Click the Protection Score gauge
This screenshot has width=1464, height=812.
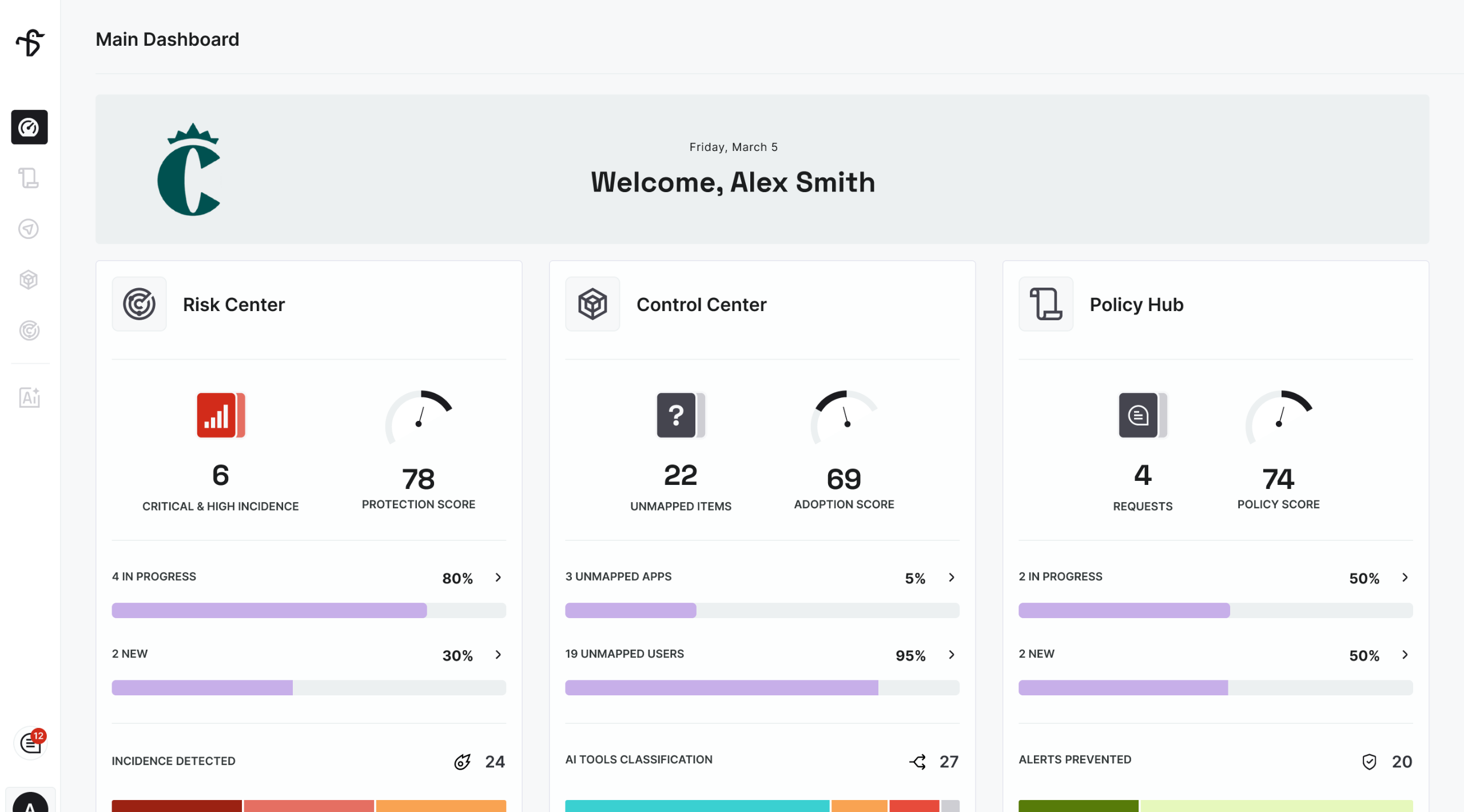(419, 417)
